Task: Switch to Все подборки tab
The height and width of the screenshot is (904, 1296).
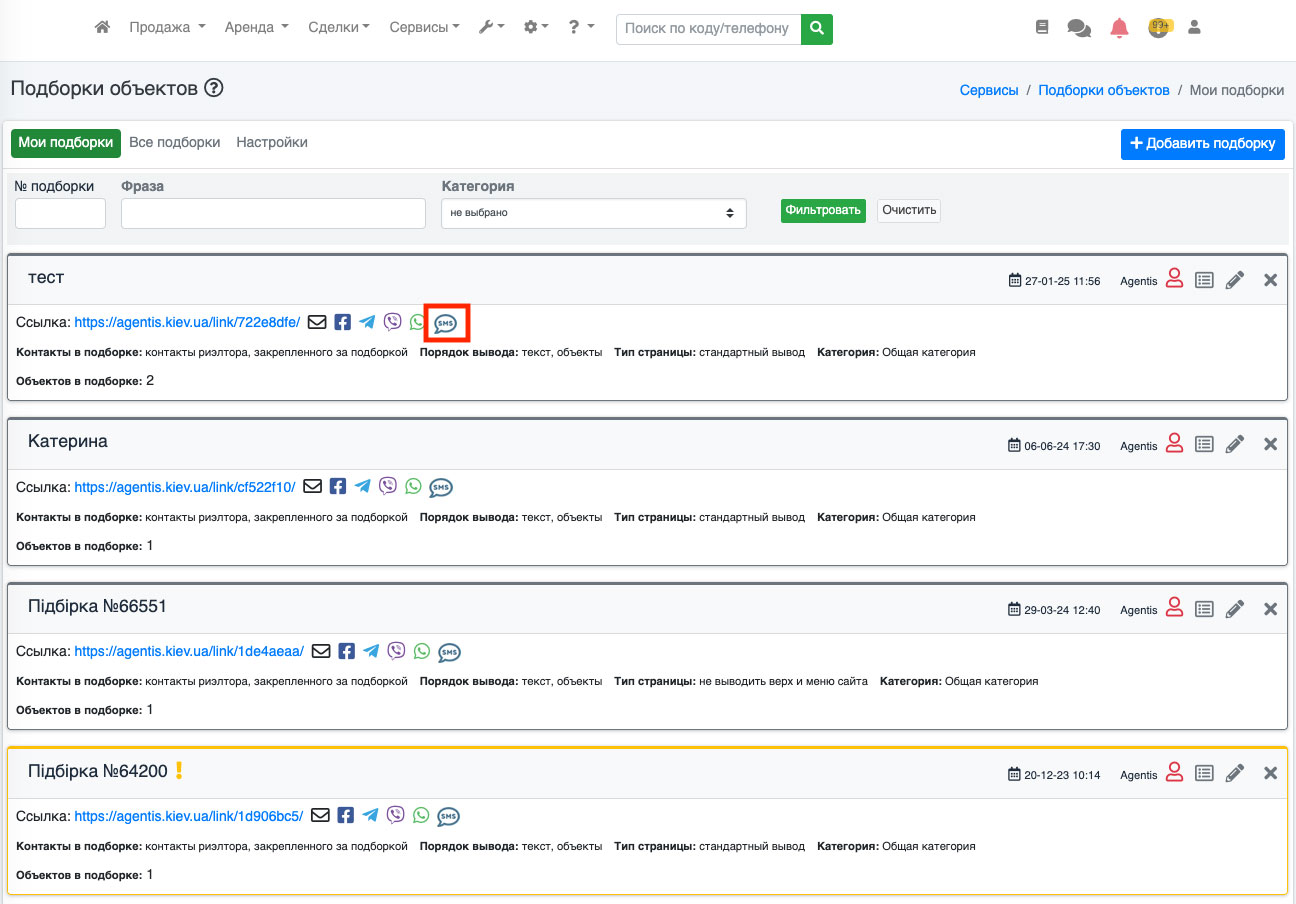Action: coord(174,143)
